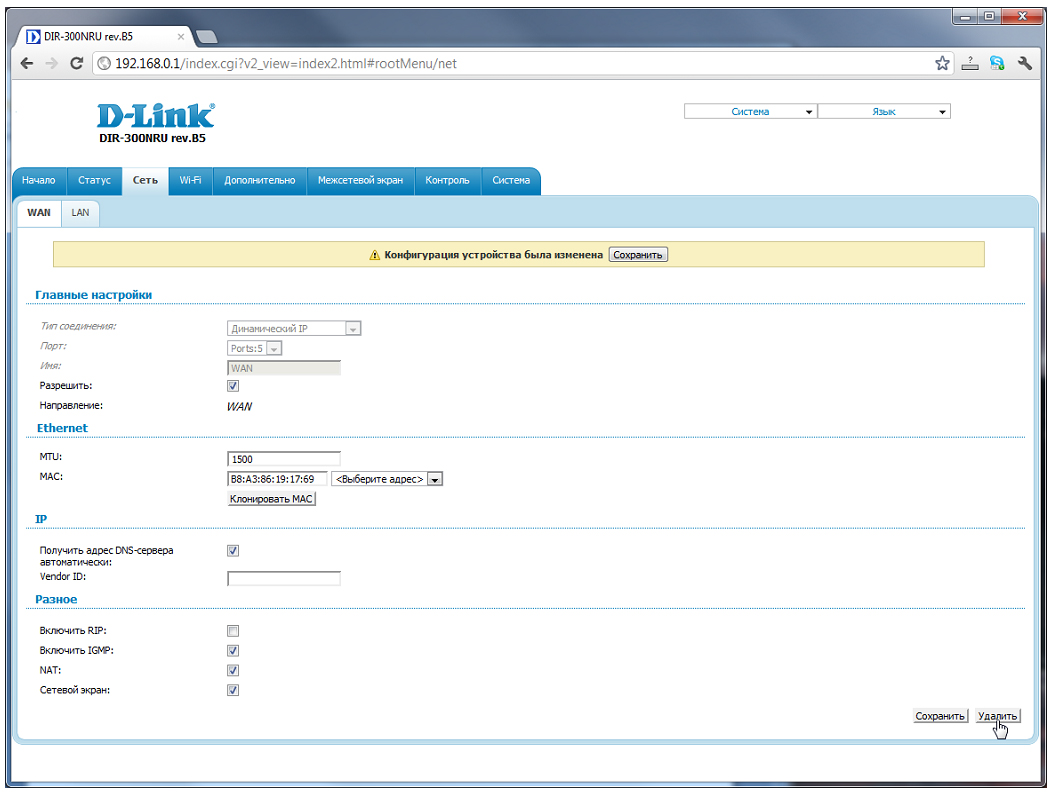The width and height of the screenshot is (1053, 793).
Task: Open a new browser tab
Action: [207, 37]
